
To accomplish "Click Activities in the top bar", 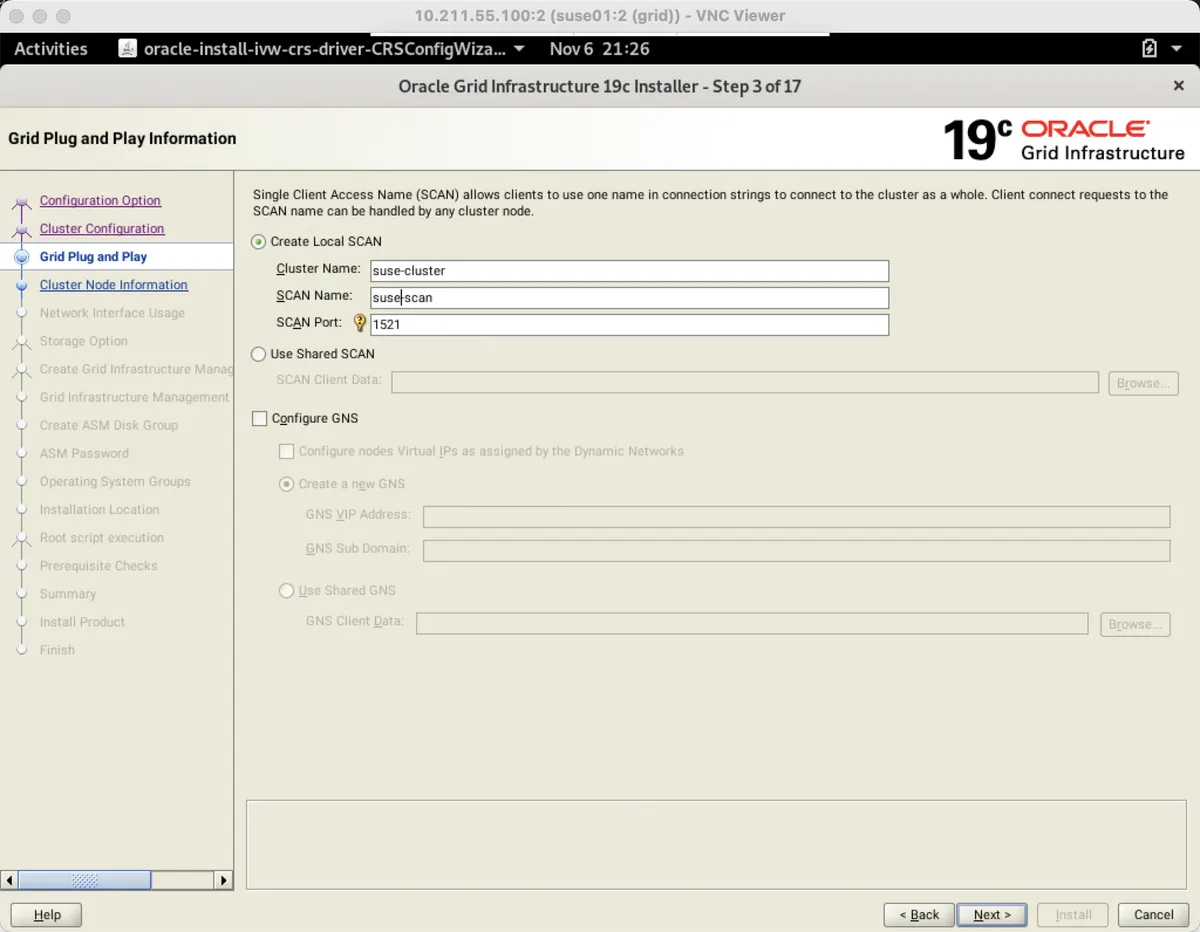I will coord(50,48).
